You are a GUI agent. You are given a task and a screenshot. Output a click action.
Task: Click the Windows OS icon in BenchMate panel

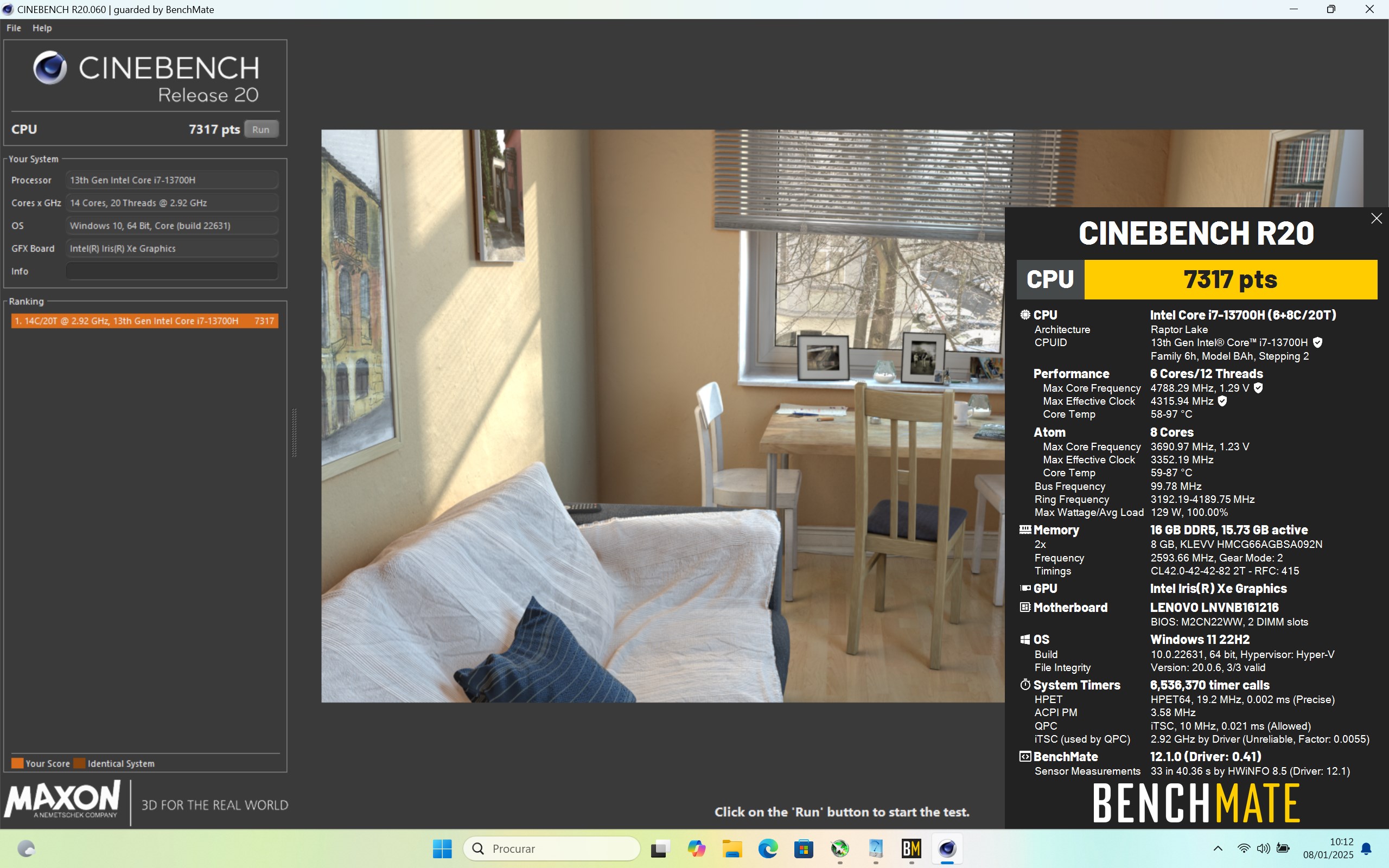[1025, 640]
